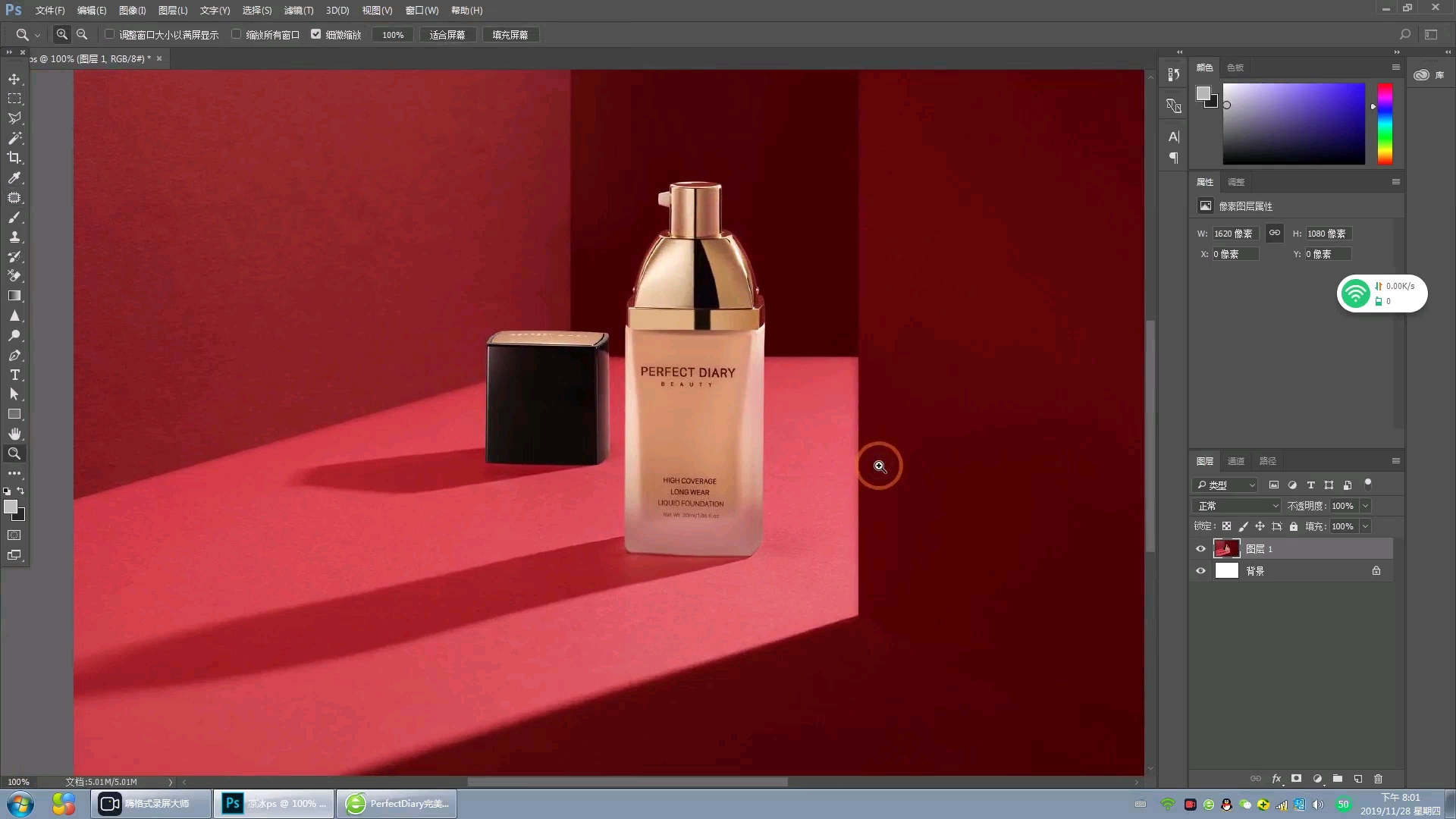Image resolution: width=1456 pixels, height=819 pixels.
Task: Hide 背景 layer visibility
Action: click(1200, 571)
